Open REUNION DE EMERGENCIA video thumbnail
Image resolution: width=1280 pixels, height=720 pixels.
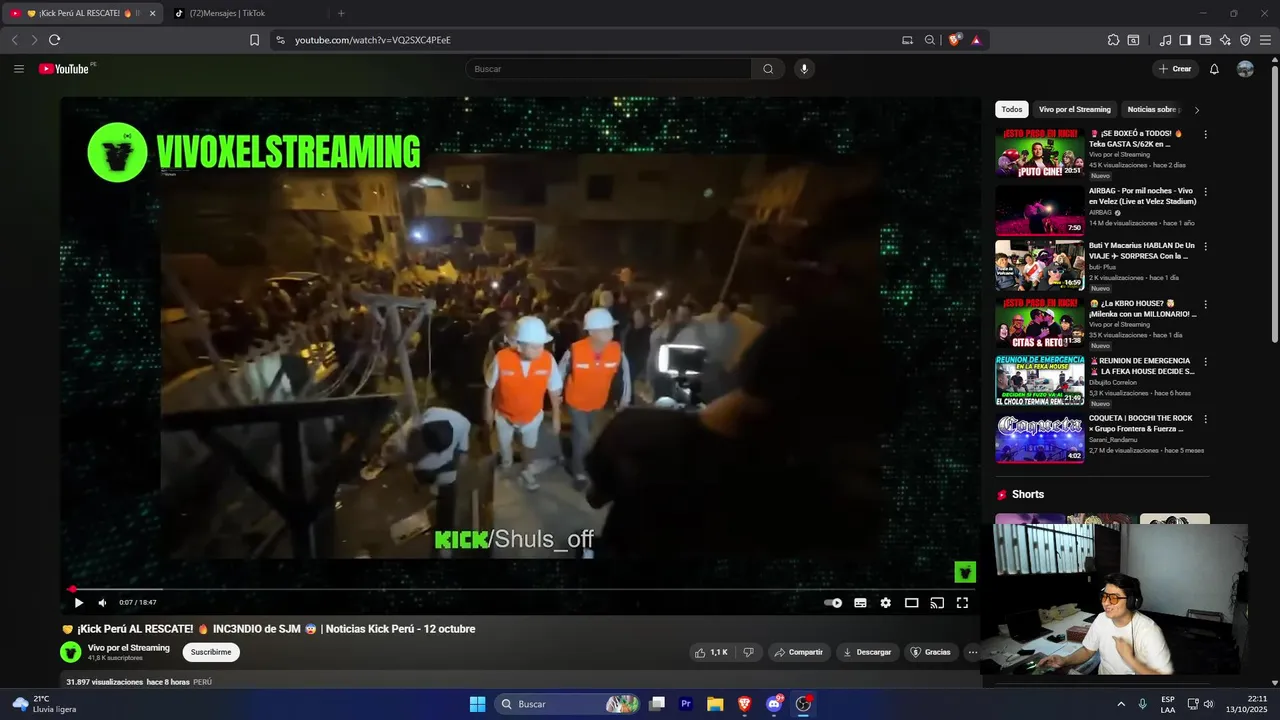[x=1040, y=381]
